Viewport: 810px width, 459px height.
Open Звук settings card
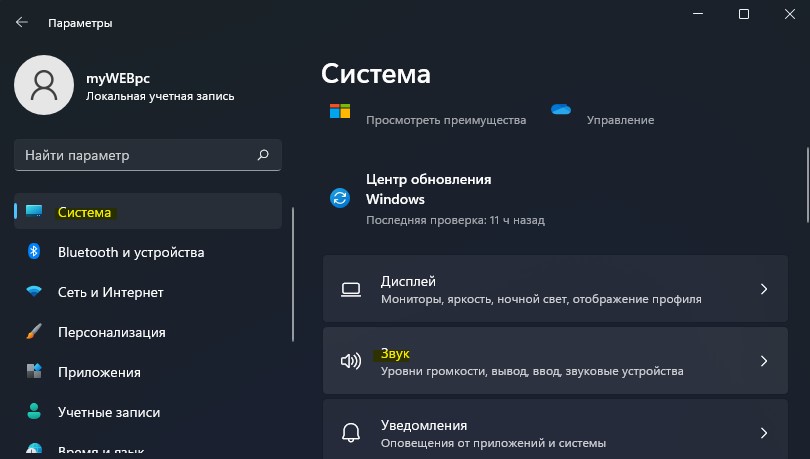point(555,360)
